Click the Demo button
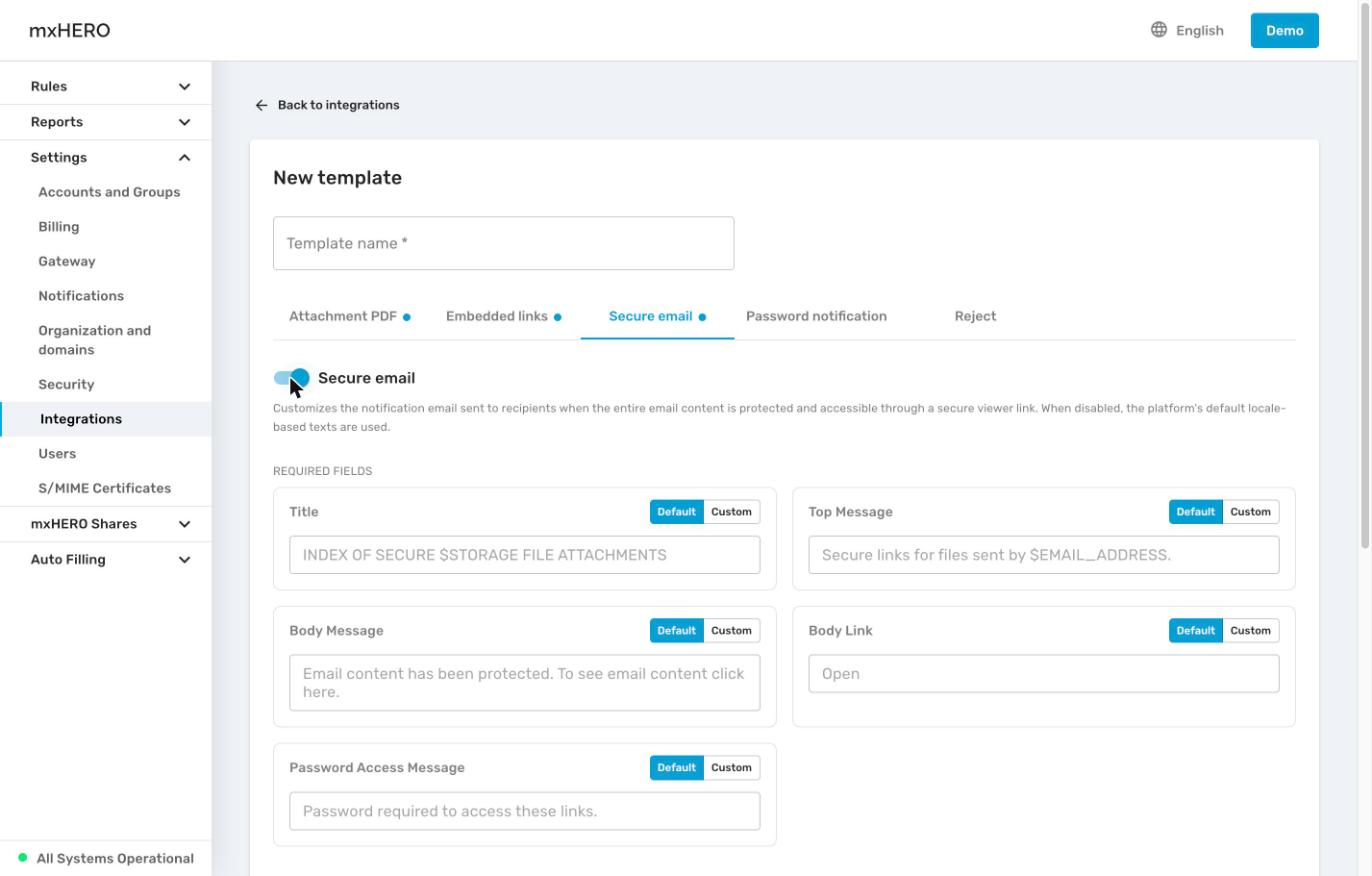Screen dimensions: 1372x876 [1285, 30]
